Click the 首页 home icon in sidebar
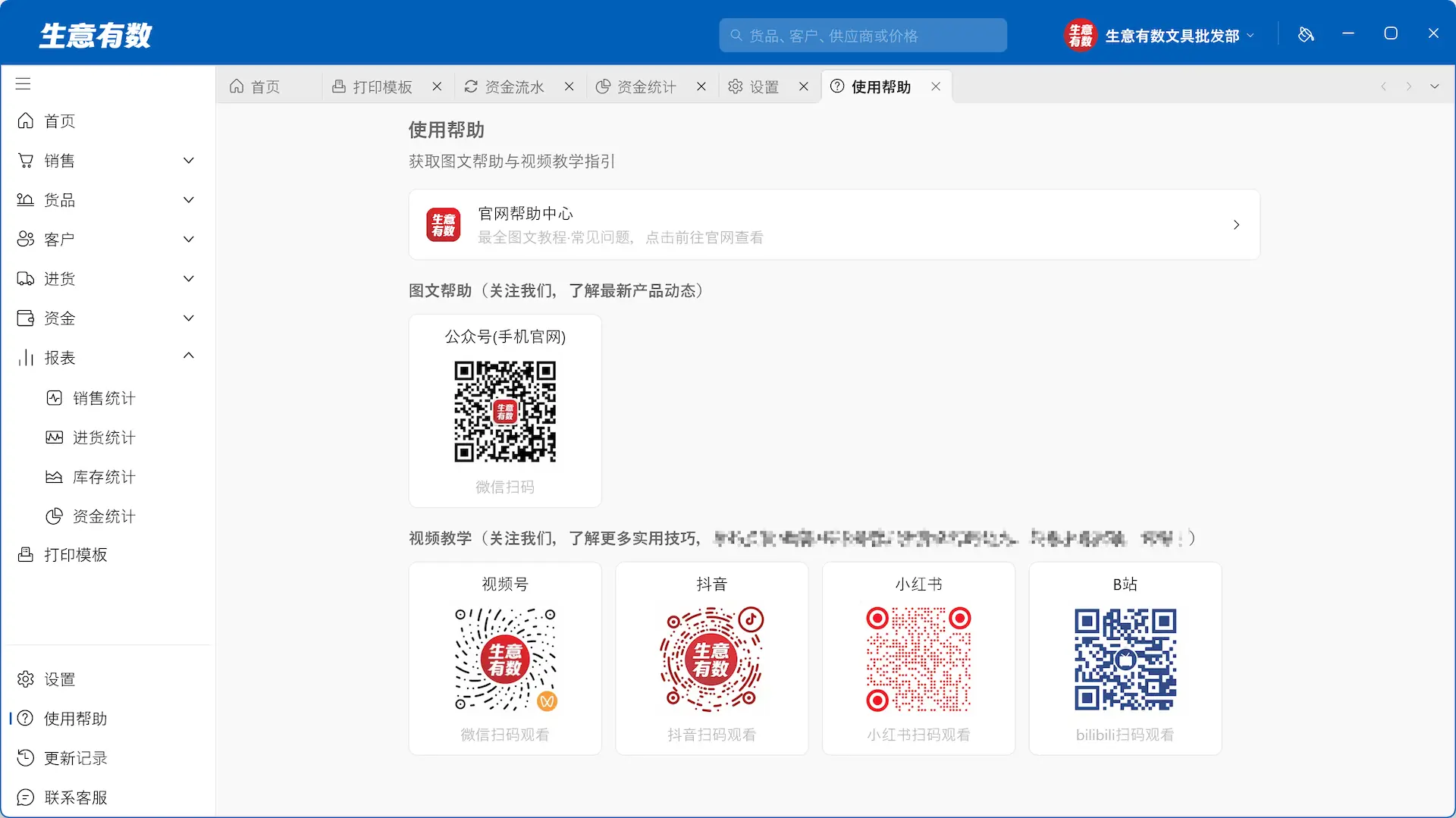Viewport: 1456px width, 818px height. coord(26,121)
